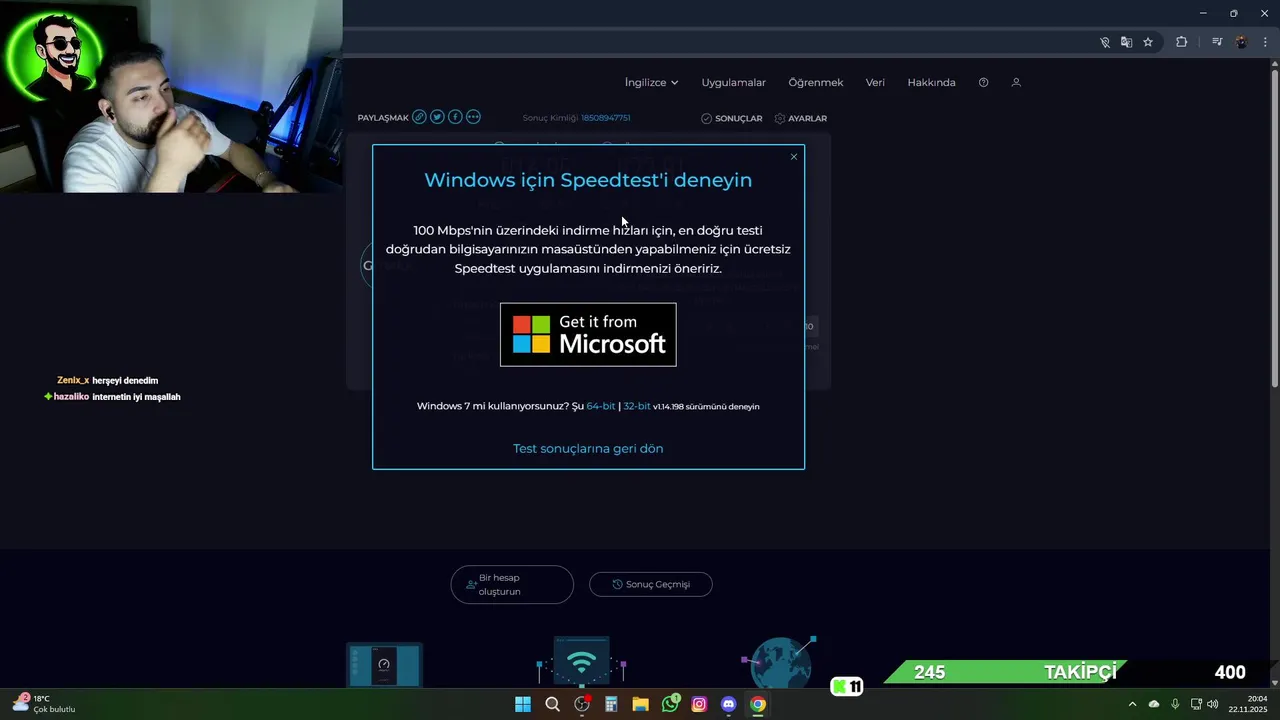Open the Öğrenmek menu
Screen dimensions: 1280x720
[816, 83]
